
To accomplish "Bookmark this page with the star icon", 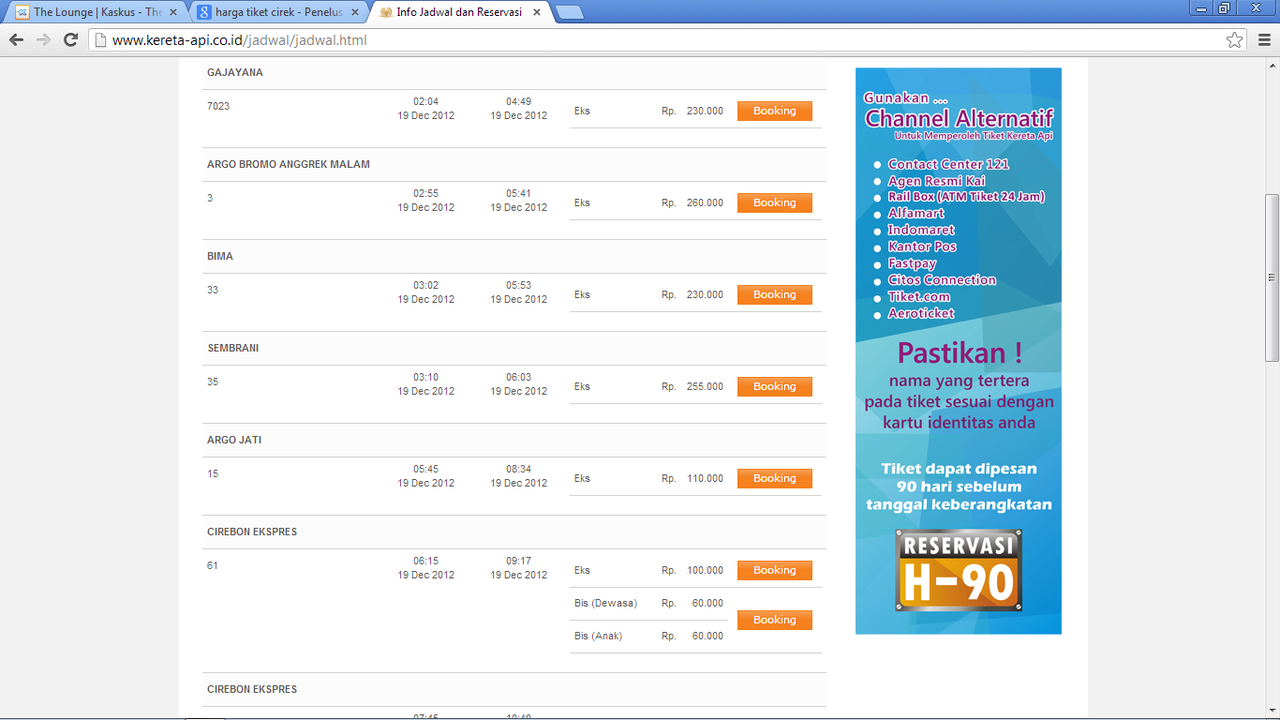I will [x=1235, y=40].
